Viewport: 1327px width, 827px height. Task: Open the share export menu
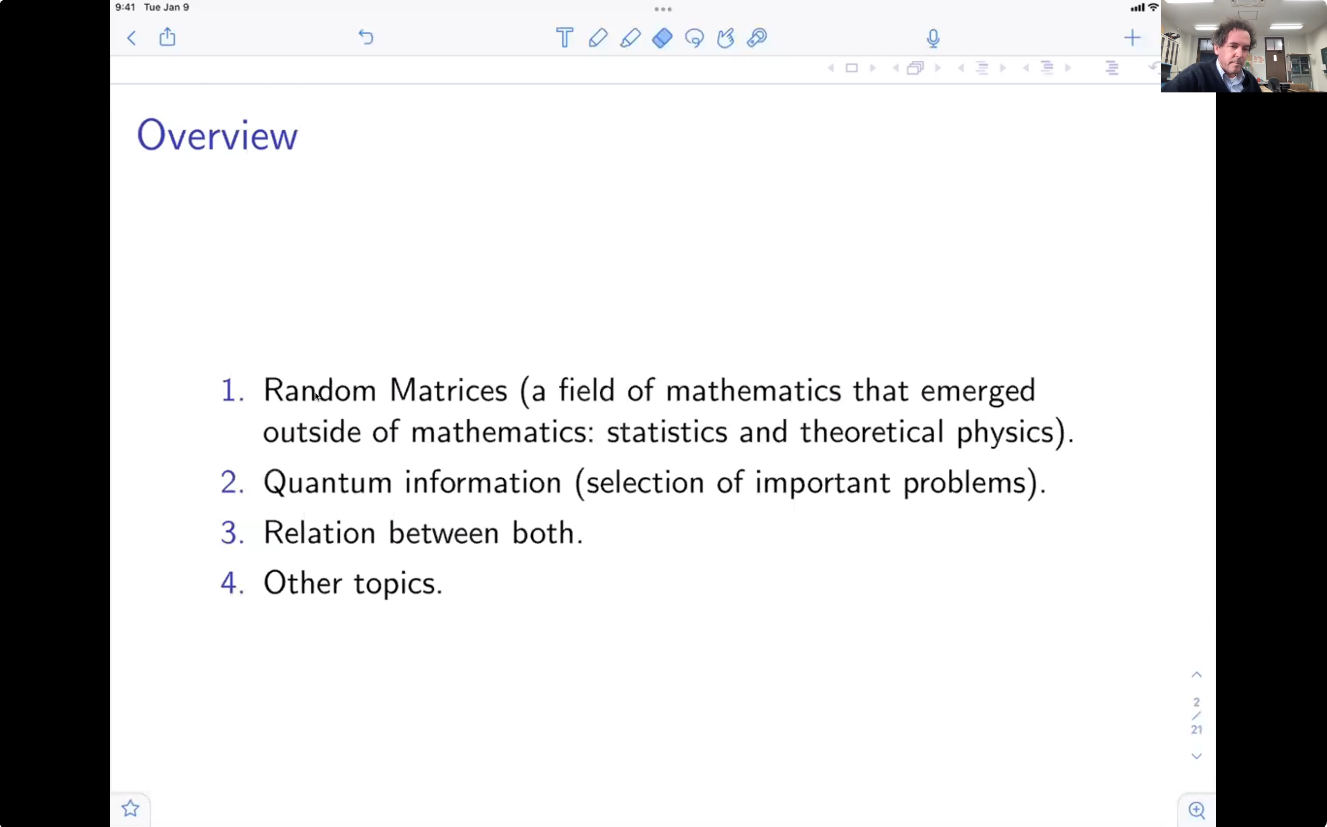click(167, 37)
